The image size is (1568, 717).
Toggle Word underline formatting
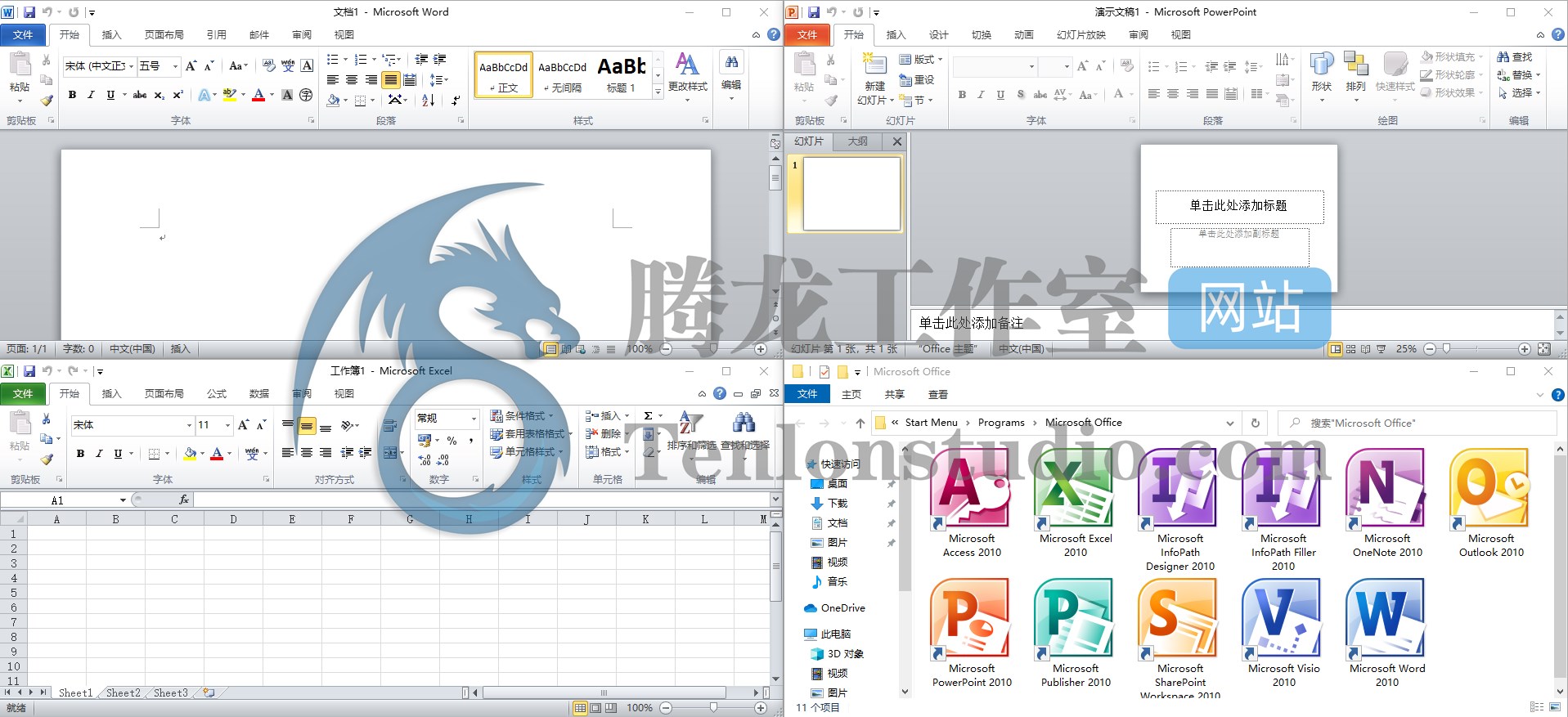111,95
